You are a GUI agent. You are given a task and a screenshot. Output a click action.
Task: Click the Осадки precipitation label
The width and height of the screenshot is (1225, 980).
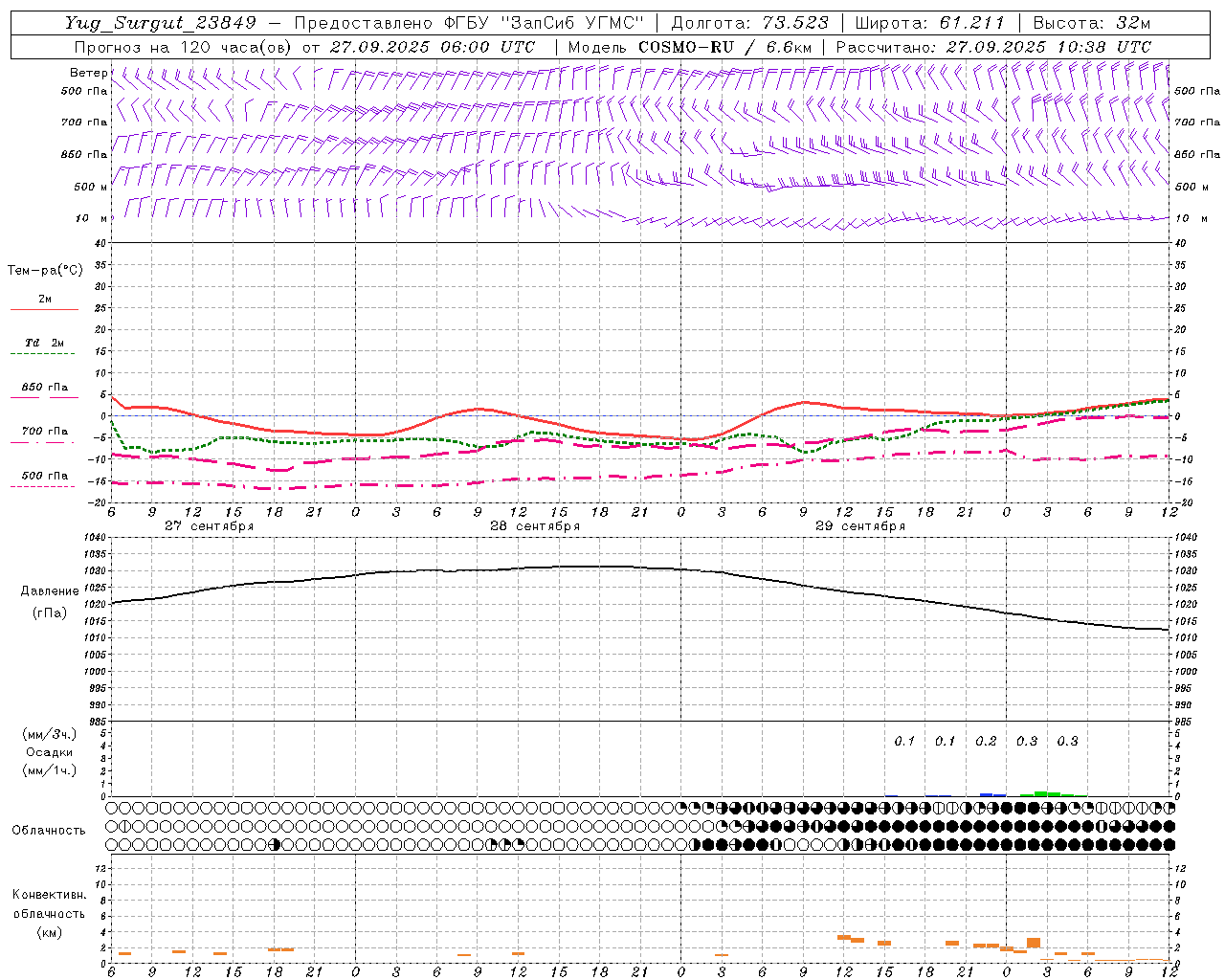pos(50,752)
